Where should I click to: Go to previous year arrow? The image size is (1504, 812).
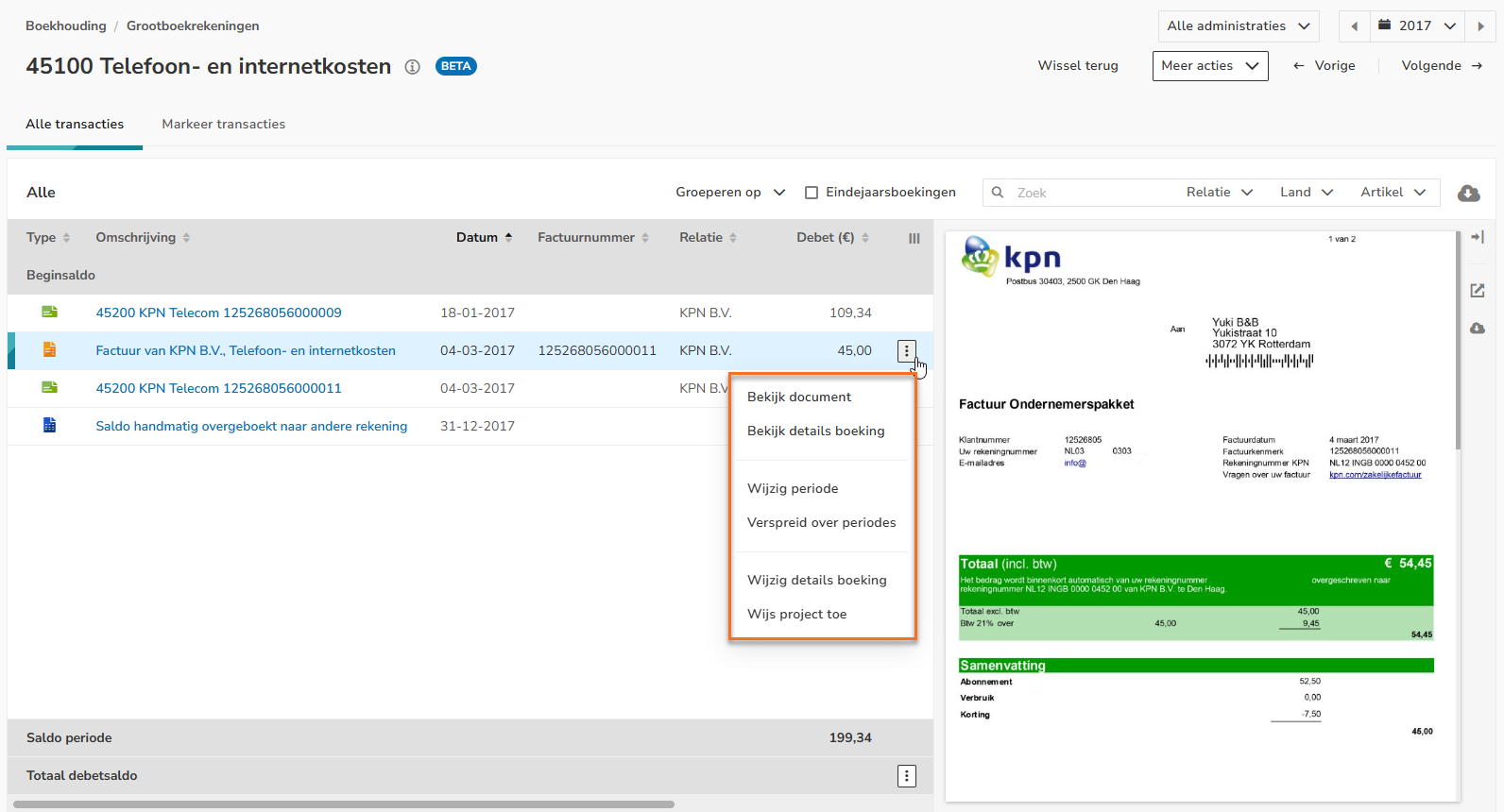pos(1355,26)
